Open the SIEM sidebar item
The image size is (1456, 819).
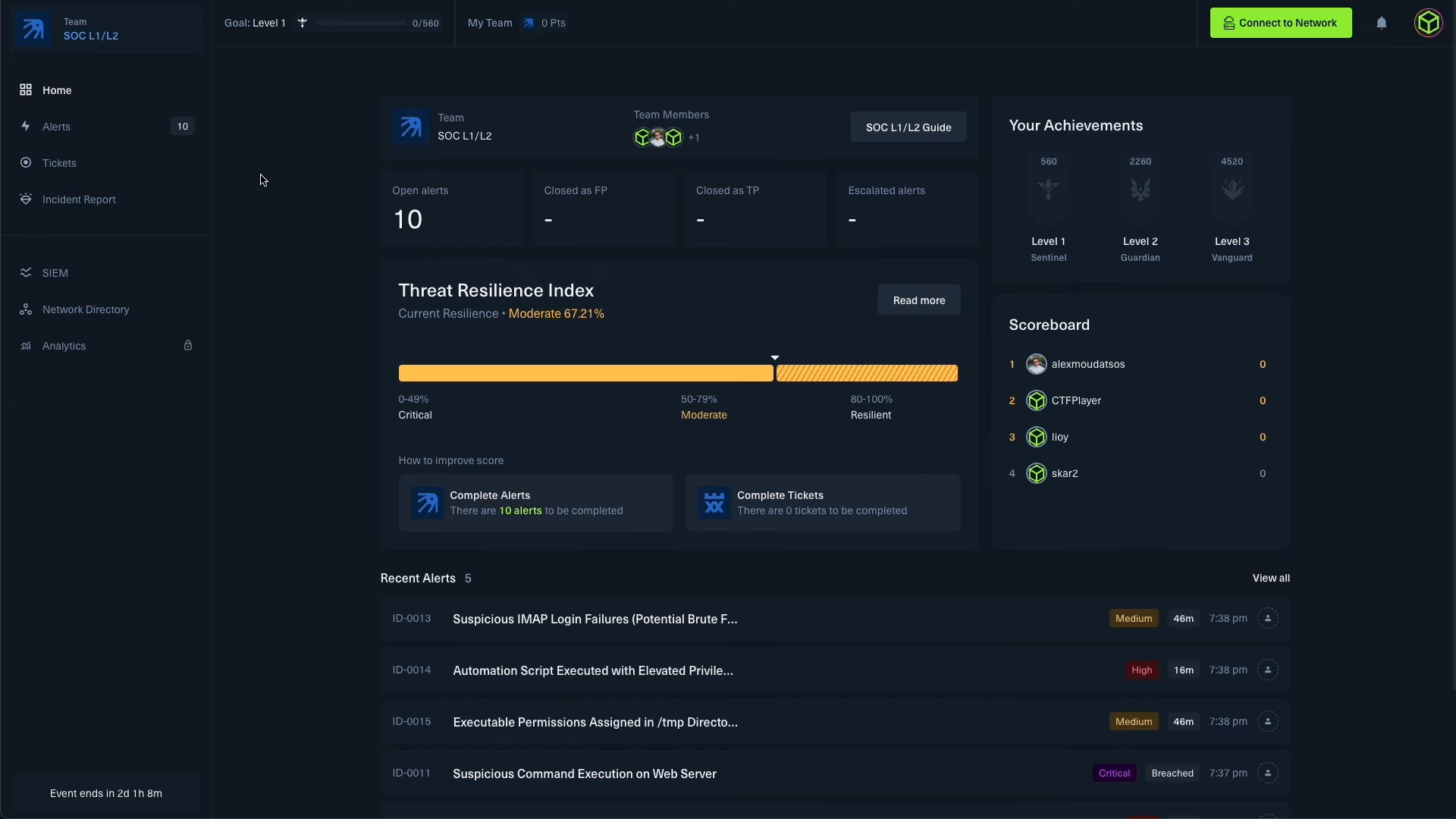coord(55,273)
